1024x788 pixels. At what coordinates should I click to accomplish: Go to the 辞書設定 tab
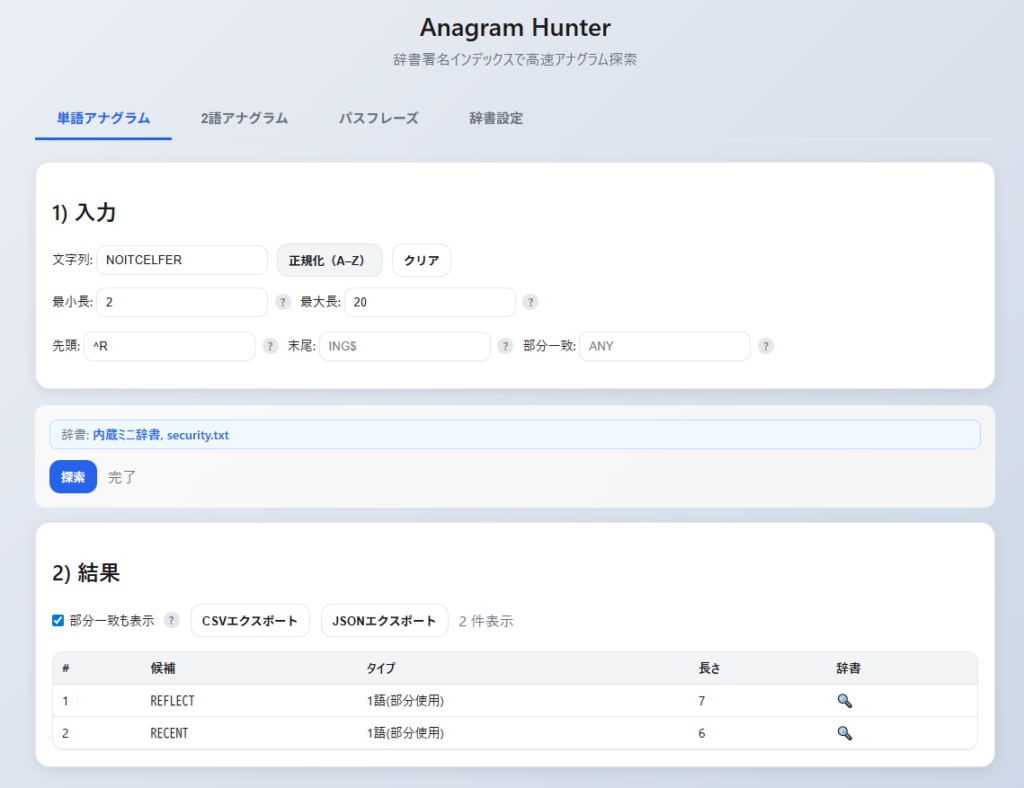tap(496, 118)
